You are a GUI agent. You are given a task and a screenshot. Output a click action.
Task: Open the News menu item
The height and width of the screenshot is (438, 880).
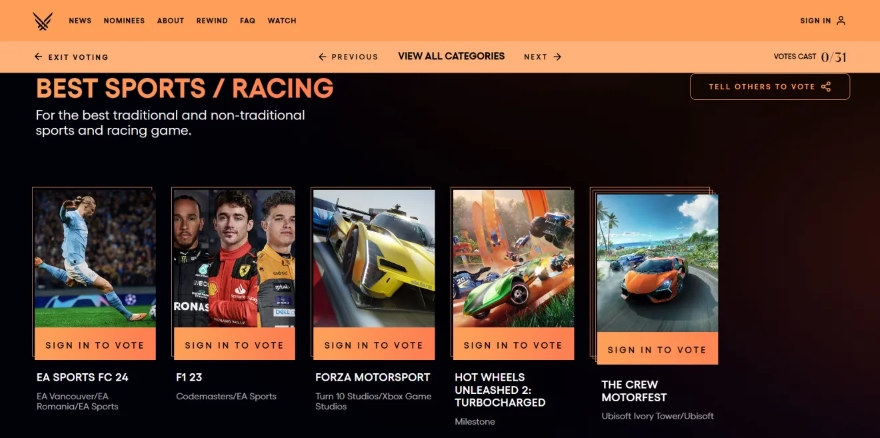pos(80,21)
